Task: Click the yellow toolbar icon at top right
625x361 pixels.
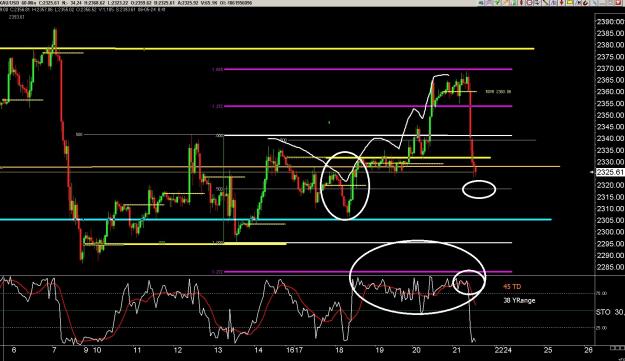Action: (569, 3)
